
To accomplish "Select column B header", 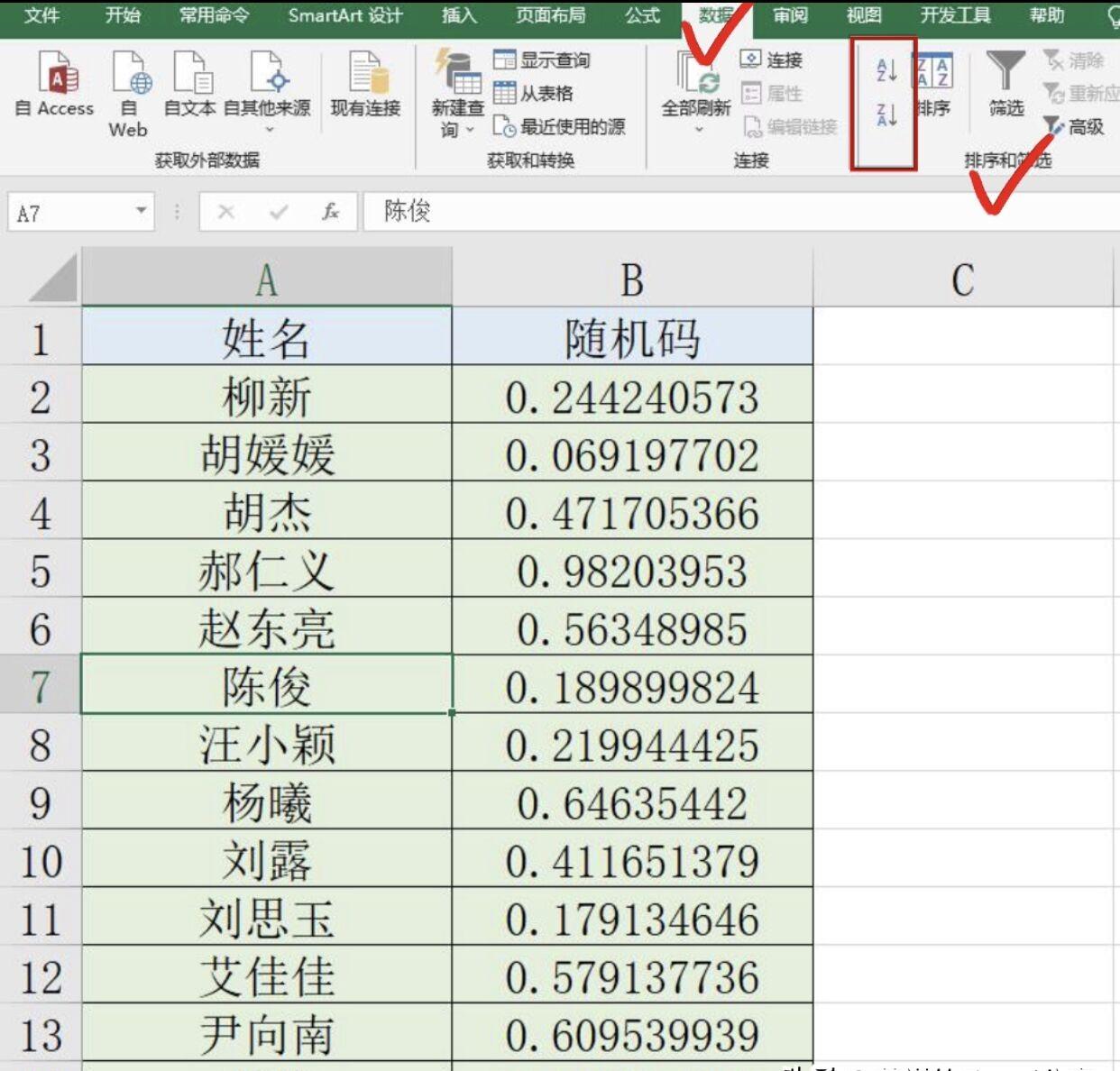I will tap(632, 279).
